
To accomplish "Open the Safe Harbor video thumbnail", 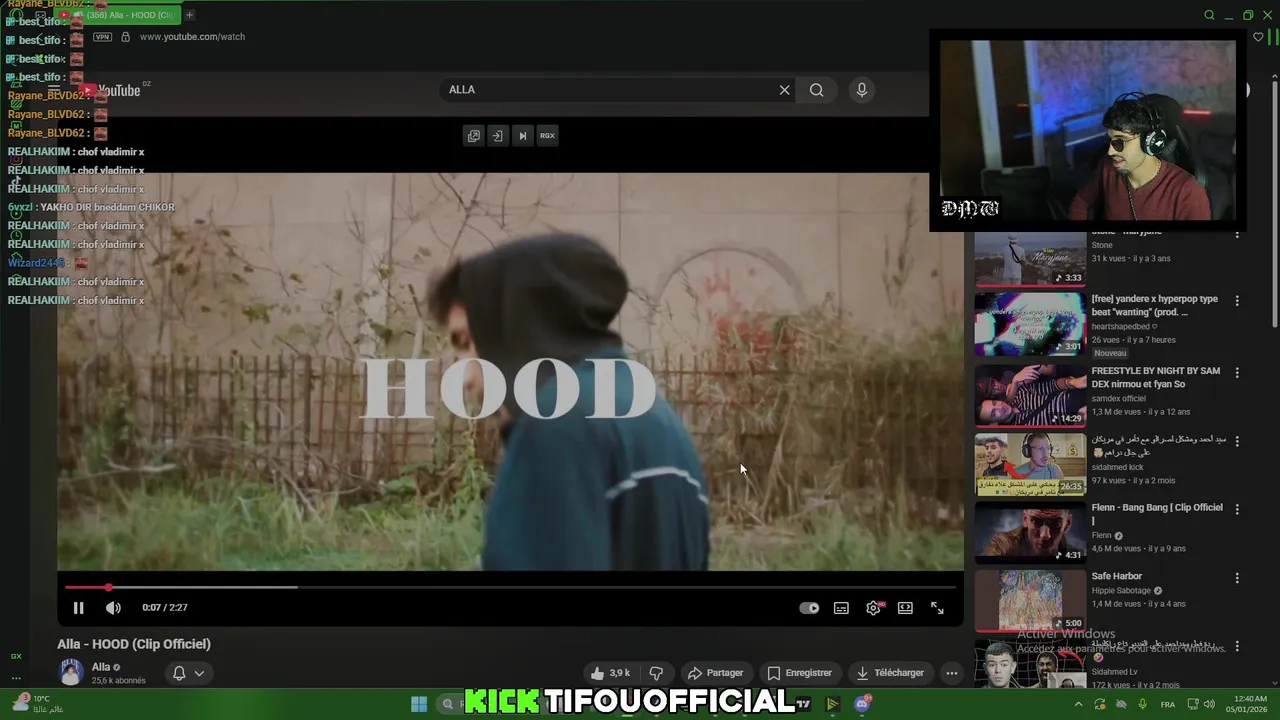I will [x=1030, y=601].
